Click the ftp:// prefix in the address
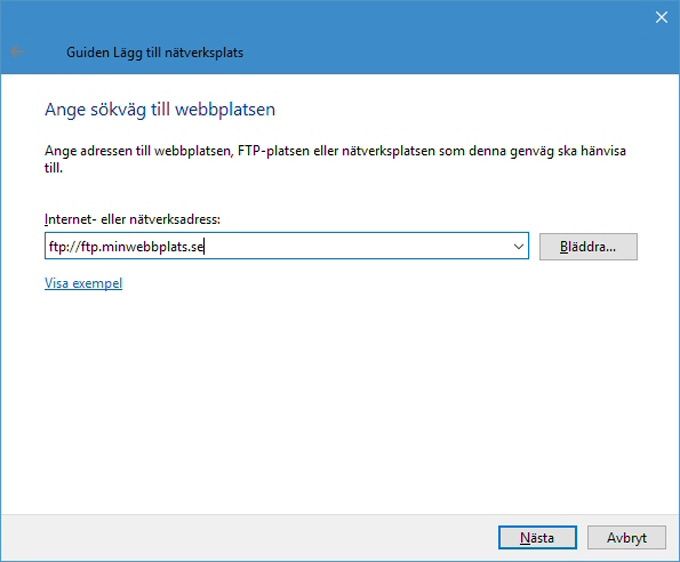 (x=65, y=247)
